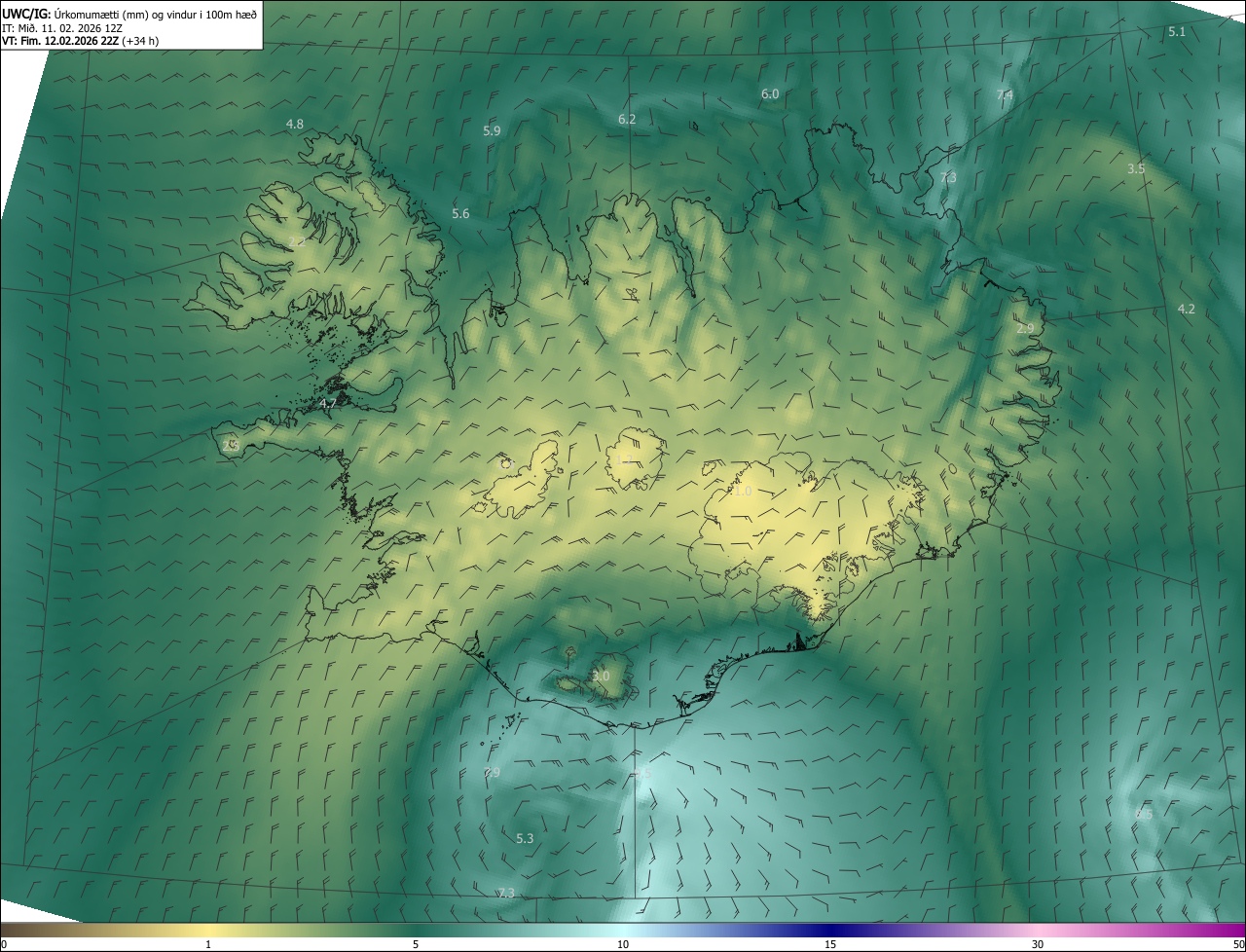This screenshot has height=952, width=1246.
Task: Click the 7.4 value label
Action: [1005, 94]
